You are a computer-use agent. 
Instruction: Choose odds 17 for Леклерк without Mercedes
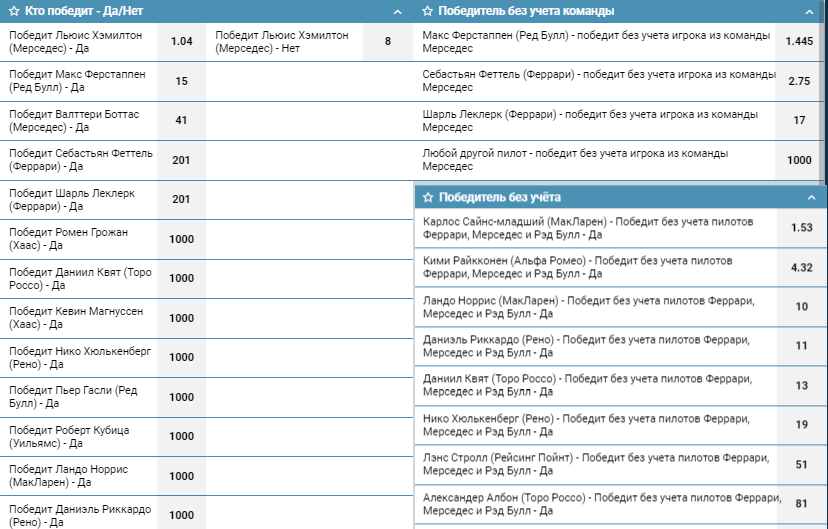pyautogui.click(x=799, y=121)
